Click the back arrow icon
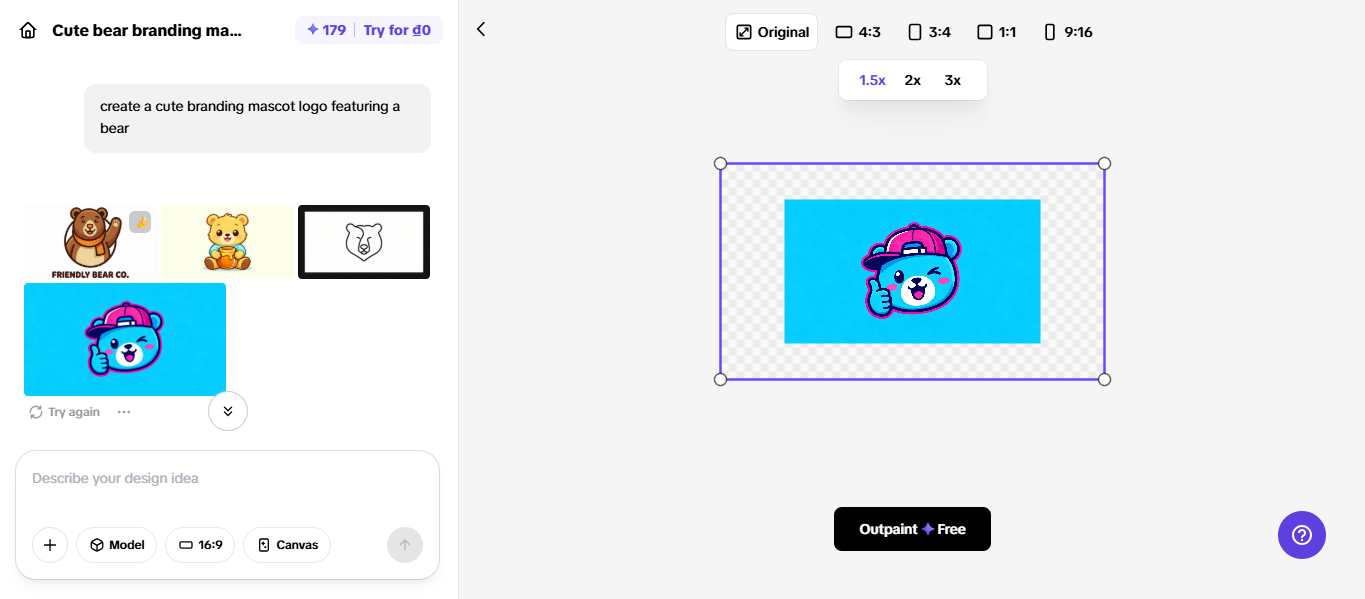The width and height of the screenshot is (1365, 599). pyautogui.click(x=481, y=30)
